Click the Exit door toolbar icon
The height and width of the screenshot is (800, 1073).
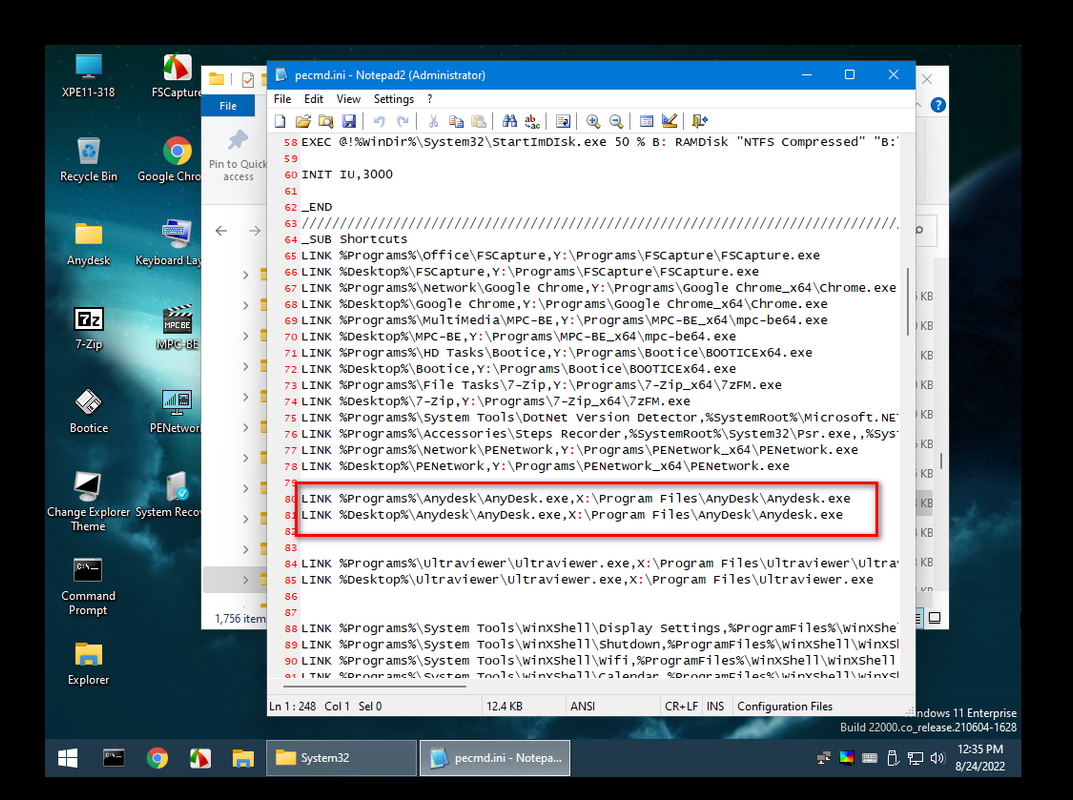[699, 121]
